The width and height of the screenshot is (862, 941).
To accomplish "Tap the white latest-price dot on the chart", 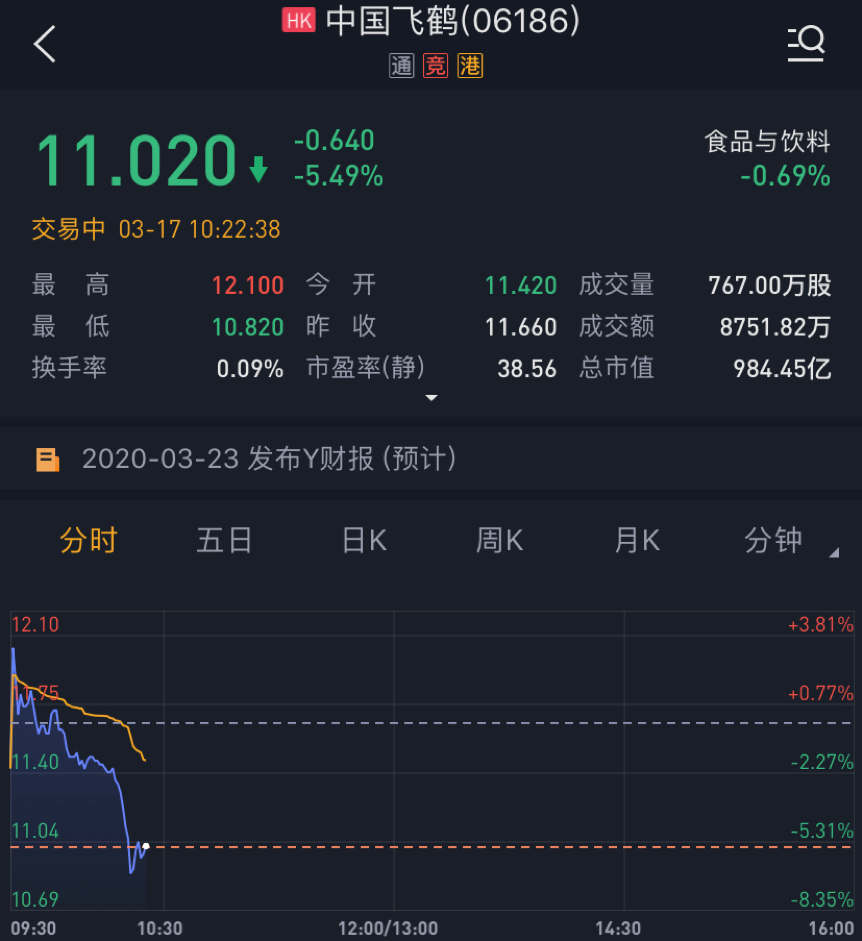I will click(146, 846).
